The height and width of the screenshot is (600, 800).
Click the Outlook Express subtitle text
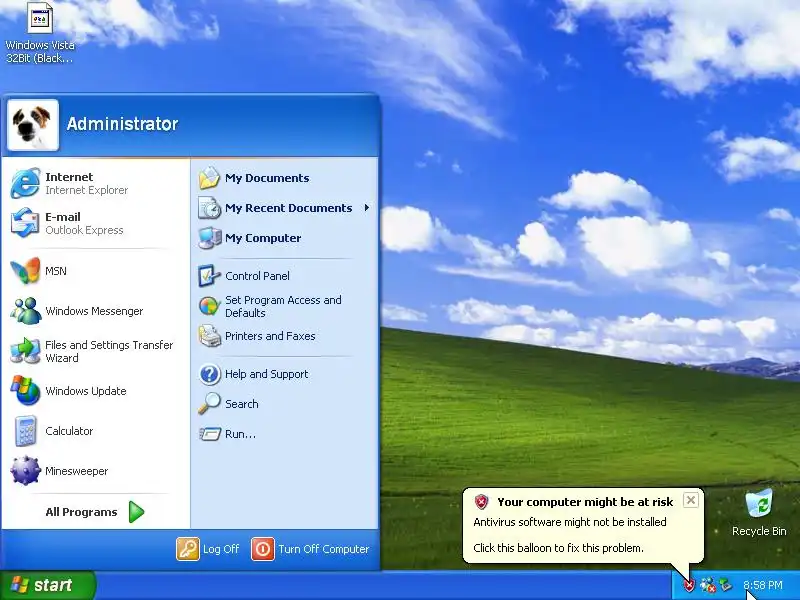pyautogui.click(x=84, y=230)
